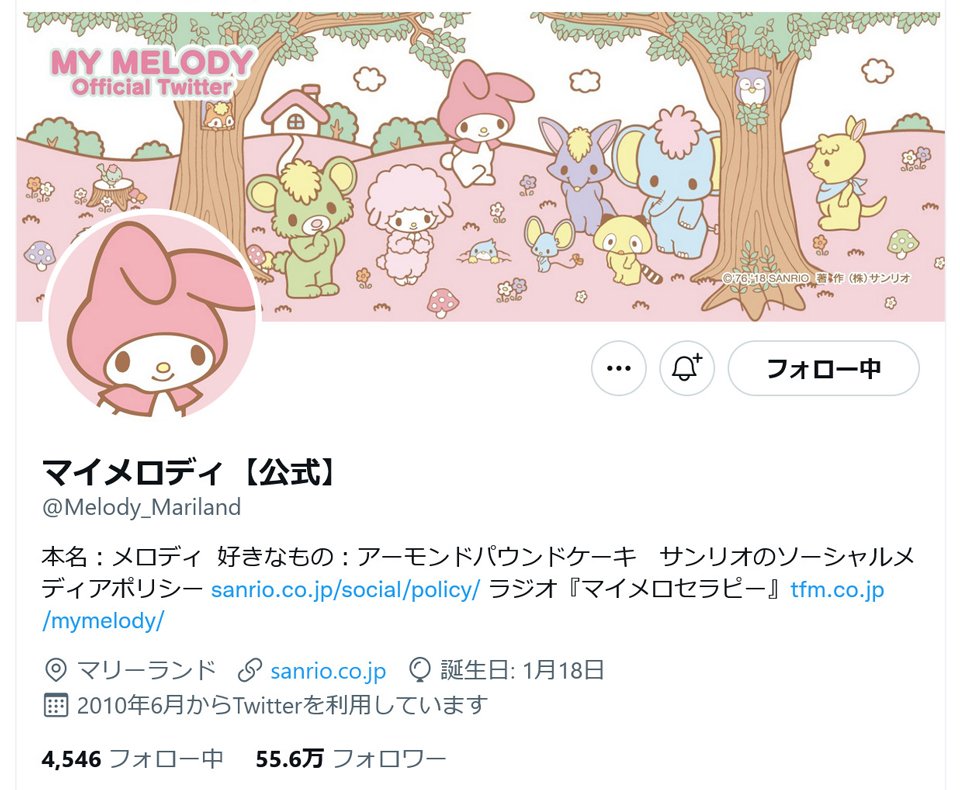Click the calendar joined-date icon
The width and height of the screenshot is (960, 790).
[56, 705]
